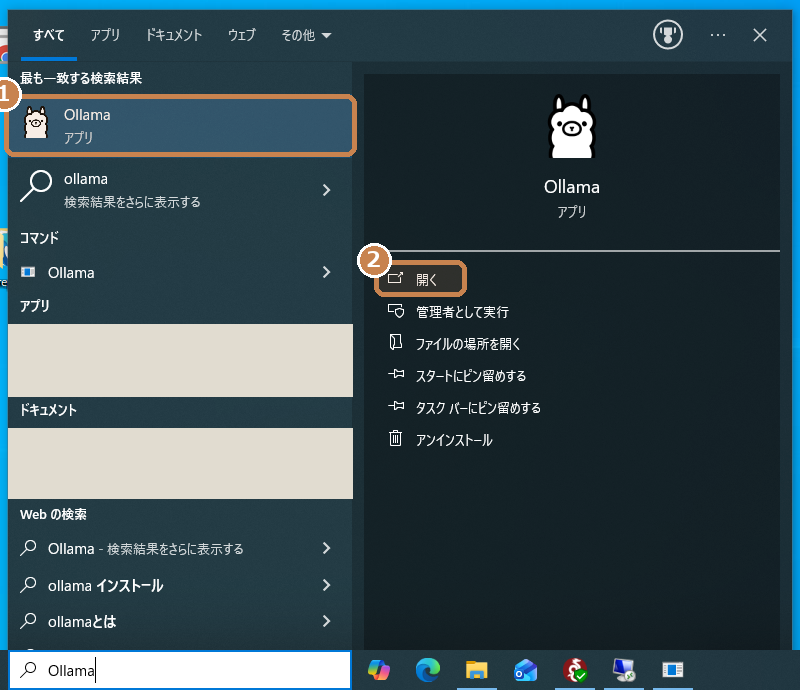
Task: Click the open icon next to 開く
Action: coord(395,278)
